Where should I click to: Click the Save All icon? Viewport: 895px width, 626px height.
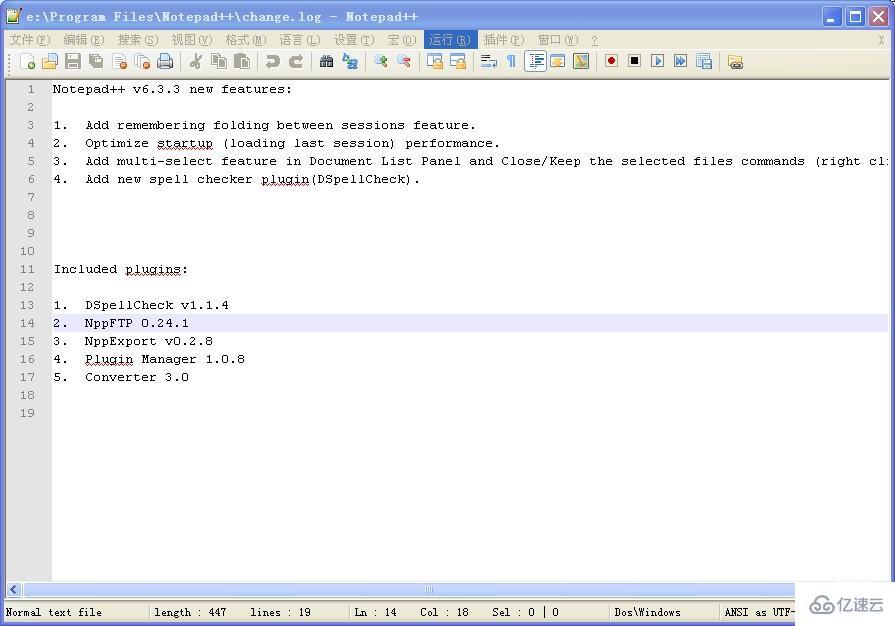click(x=96, y=62)
